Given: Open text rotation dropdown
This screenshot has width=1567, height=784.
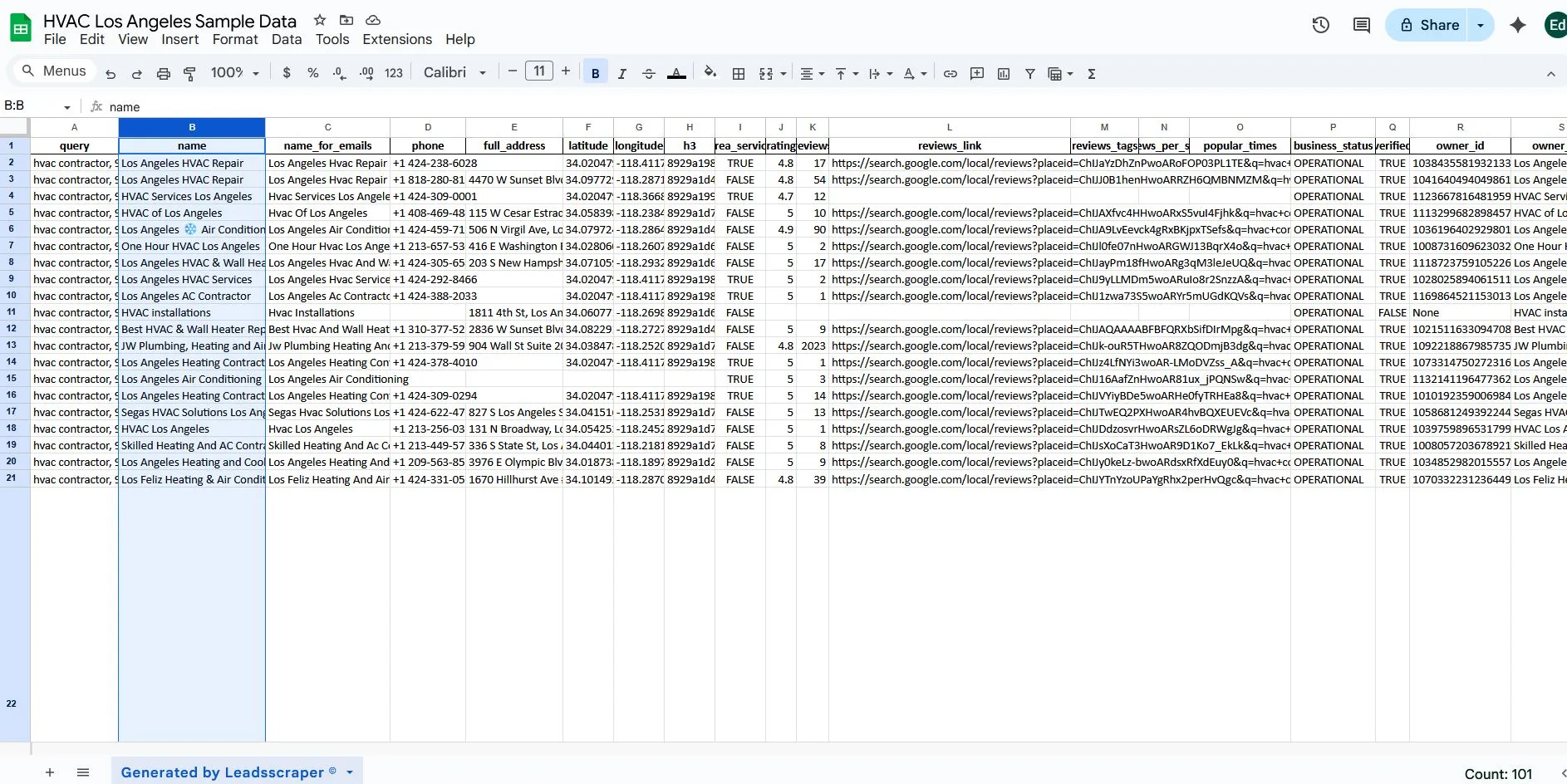Looking at the screenshot, I should tap(915, 74).
